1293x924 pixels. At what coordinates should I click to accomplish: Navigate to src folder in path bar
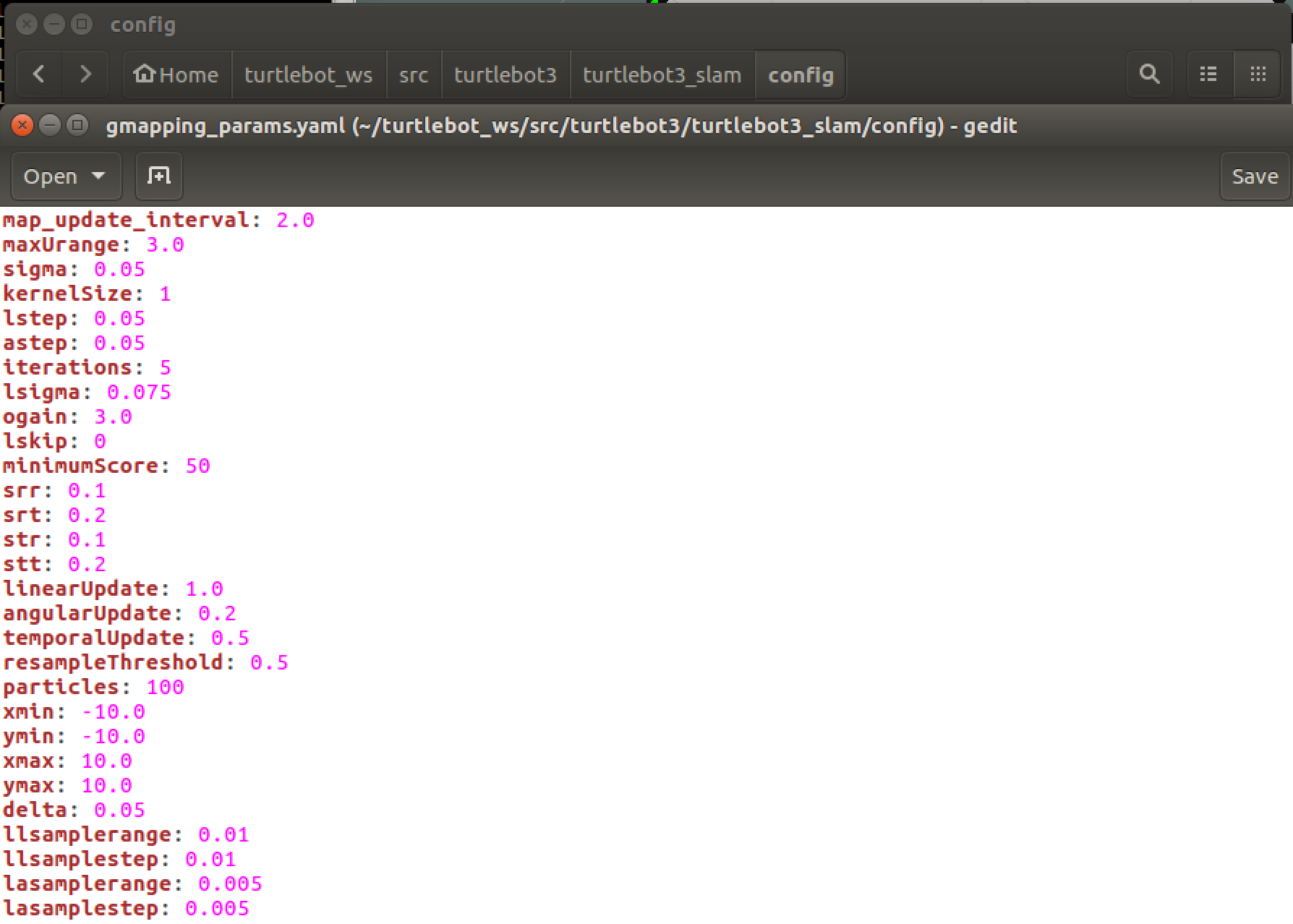(414, 74)
